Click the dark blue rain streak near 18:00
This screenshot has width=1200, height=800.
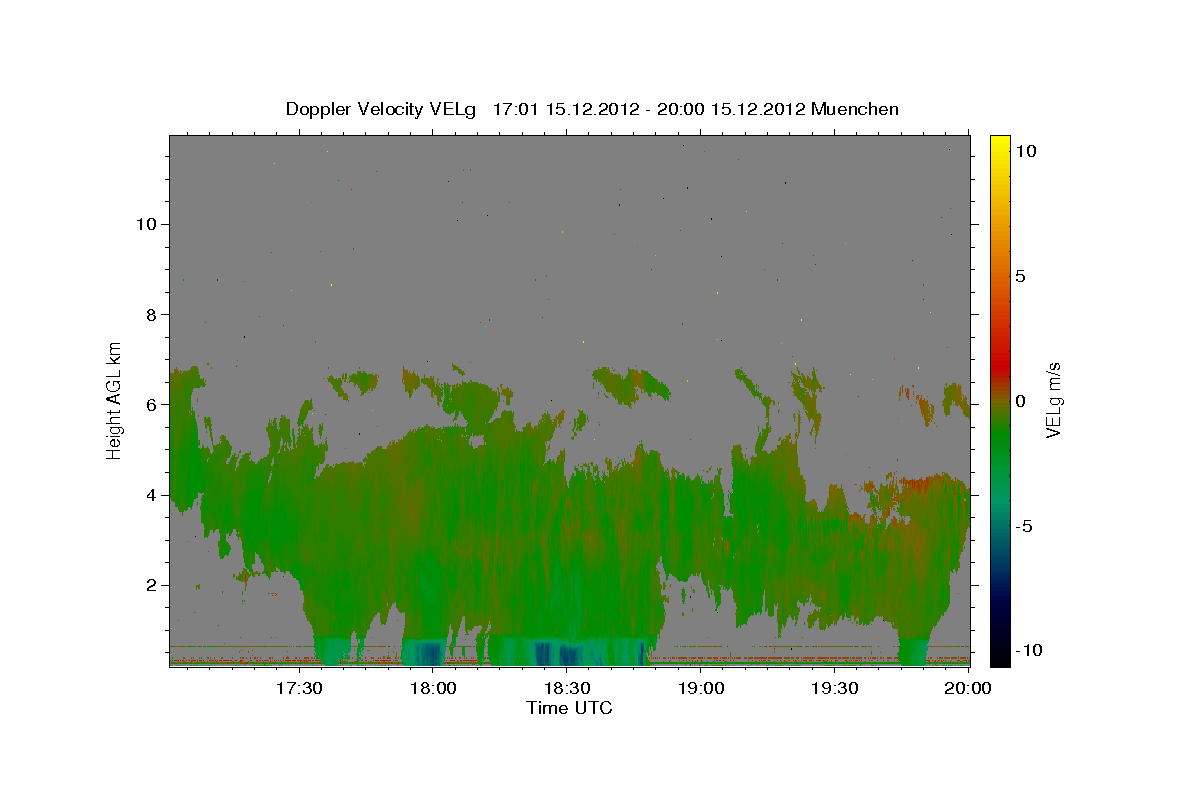(x=430, y=653)
